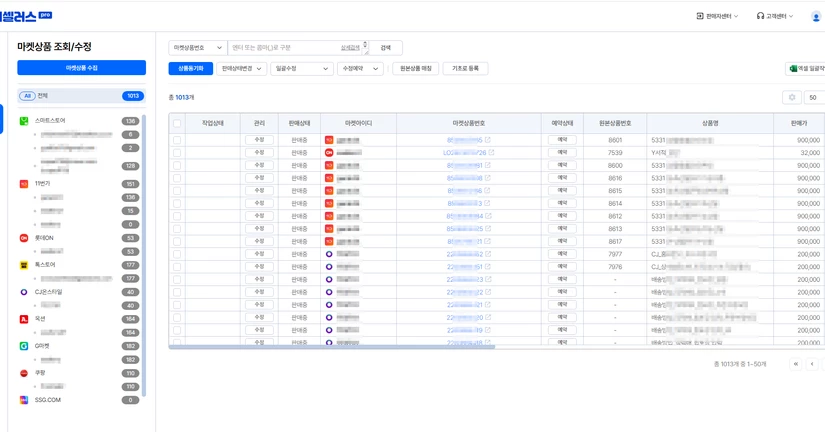Open the 일괄수정 dropdown

pos(301,69)
